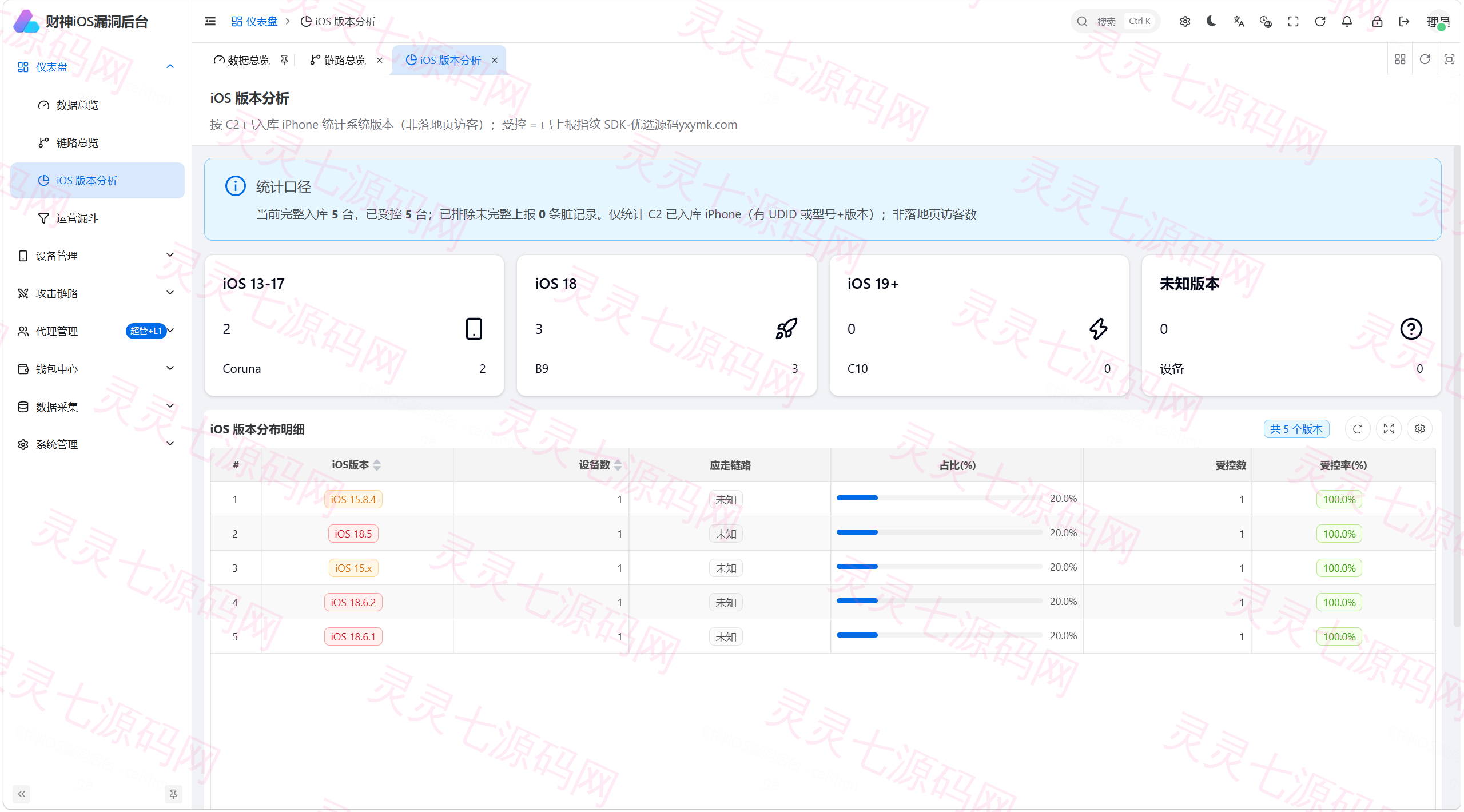The image size is (1464, 812).
Task: Click the header refresh icon
Action: coord(1320,21)
